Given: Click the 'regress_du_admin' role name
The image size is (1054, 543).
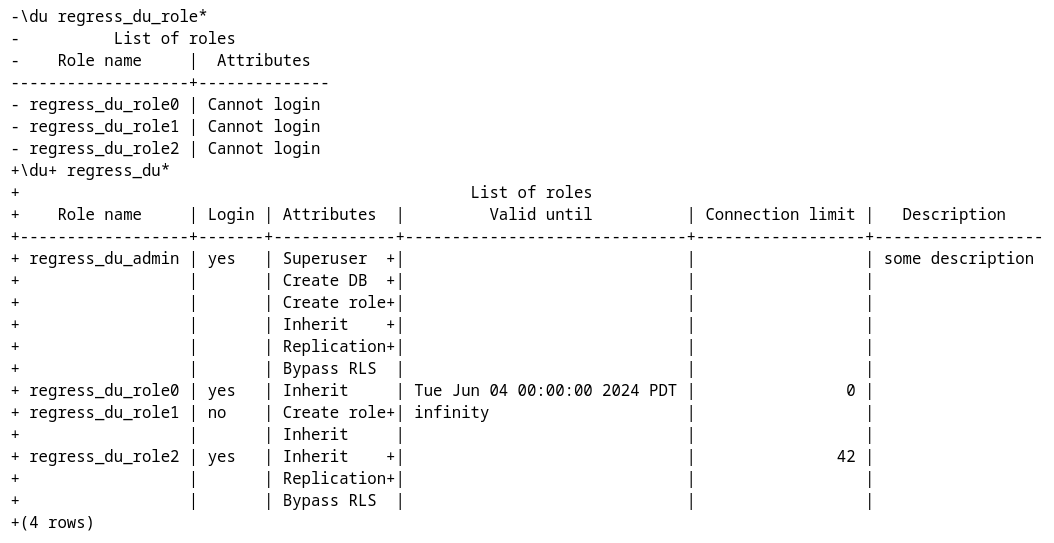Looking at the screenshot, I should [x=104, y=258].
